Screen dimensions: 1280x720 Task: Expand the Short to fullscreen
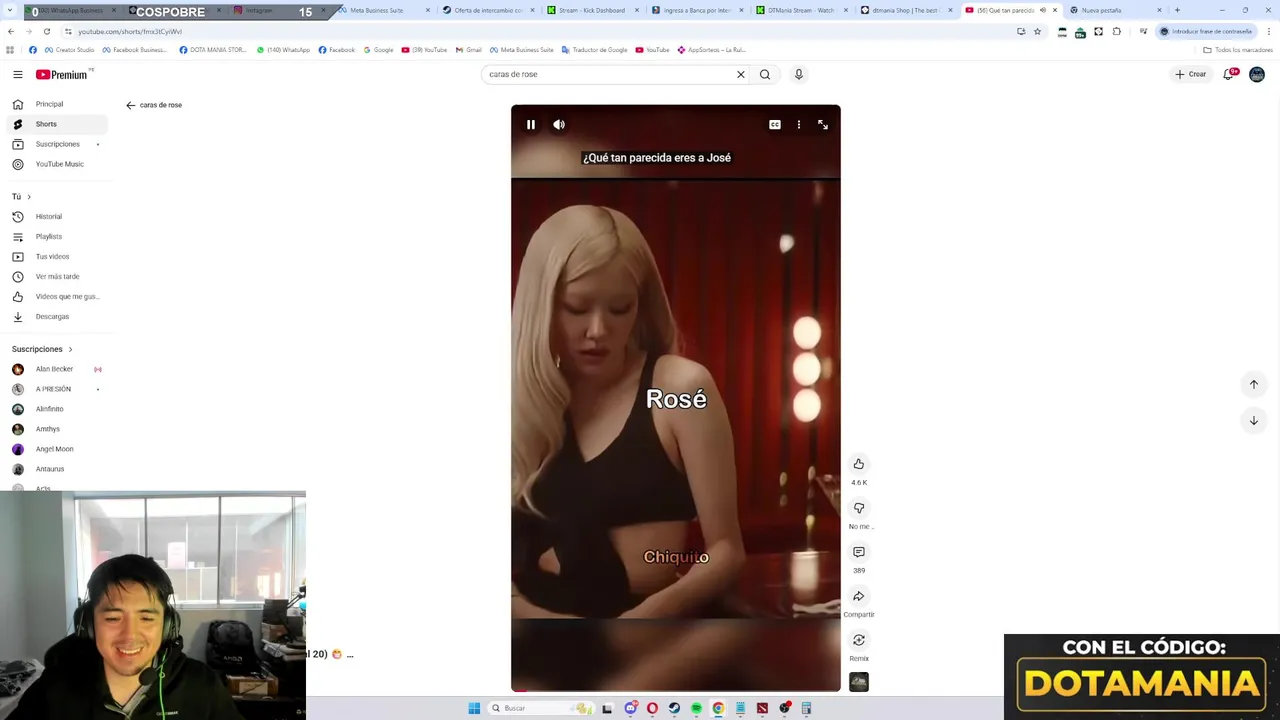[823, 125]
